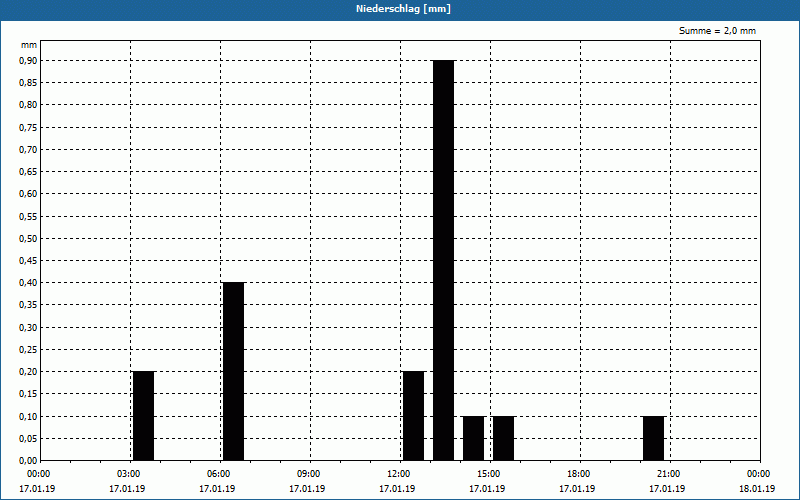Click the 0,00 y-axis label
This screenshot has height=500, width=800.
[x=28, y=461]
